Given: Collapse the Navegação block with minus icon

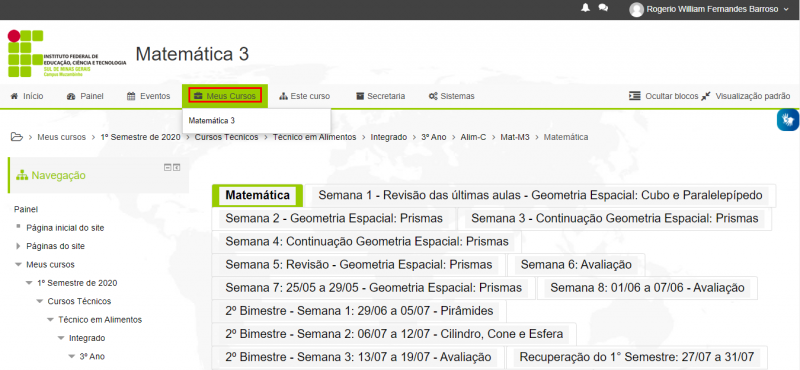Looking at the screenshot, I should (167, 167).
